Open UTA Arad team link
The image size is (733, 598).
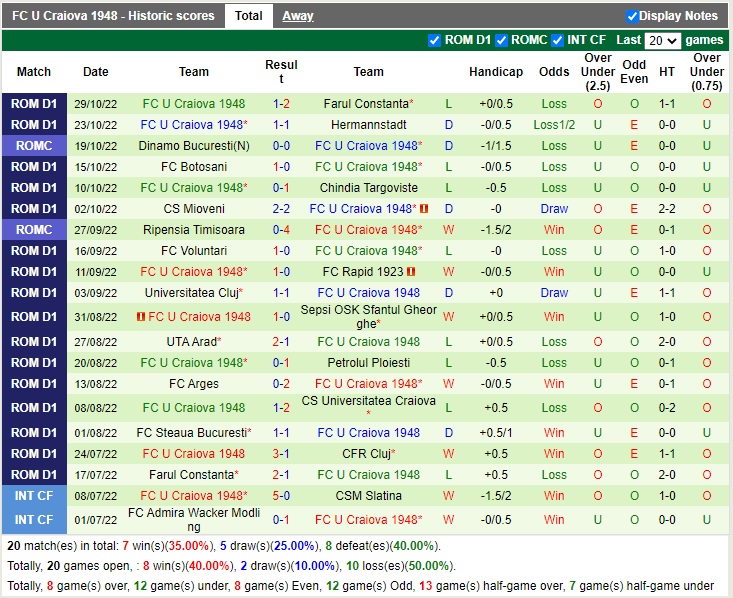coord(192,342)
